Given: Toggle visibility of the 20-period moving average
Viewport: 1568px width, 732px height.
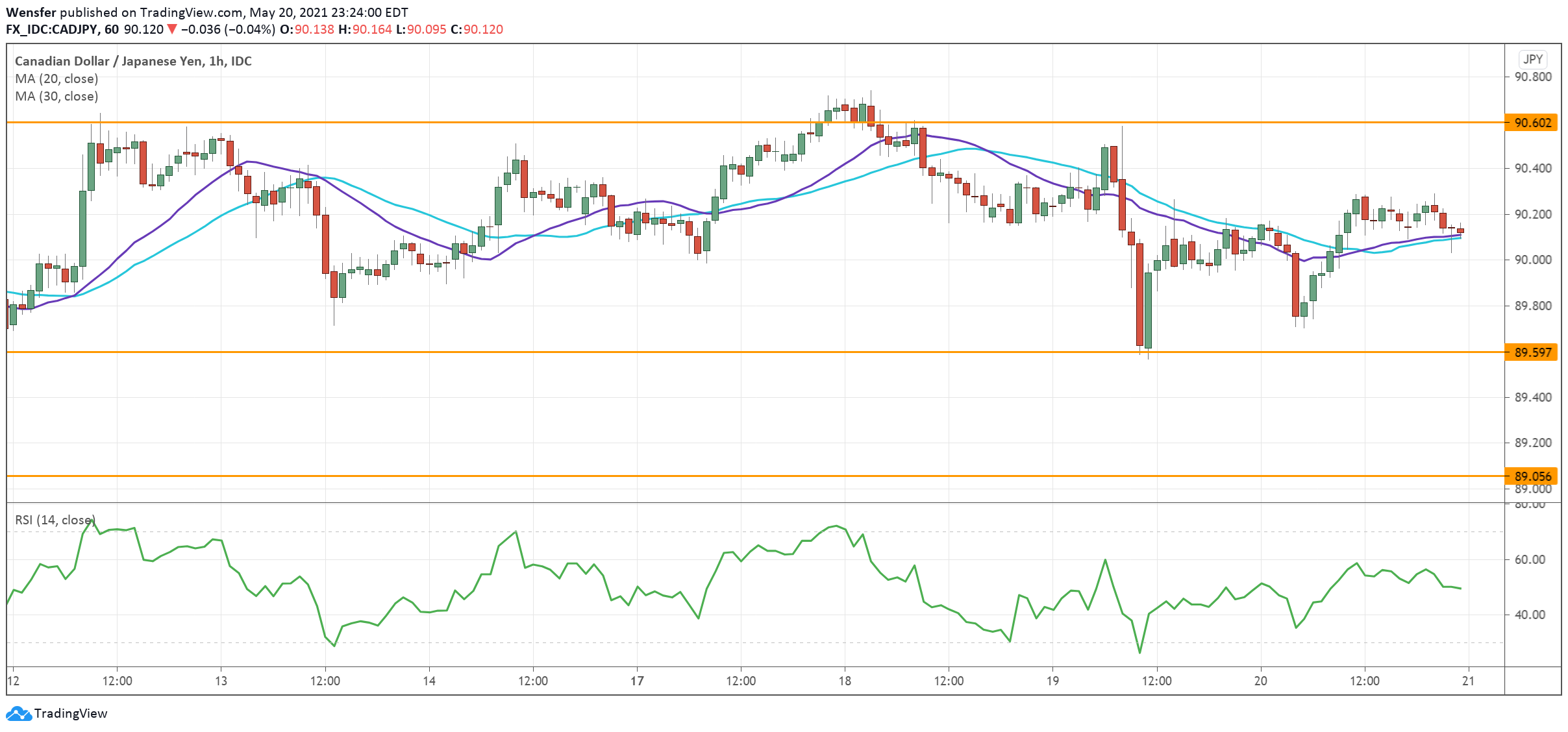Looking at the screenshot, I should click(56, 79).
